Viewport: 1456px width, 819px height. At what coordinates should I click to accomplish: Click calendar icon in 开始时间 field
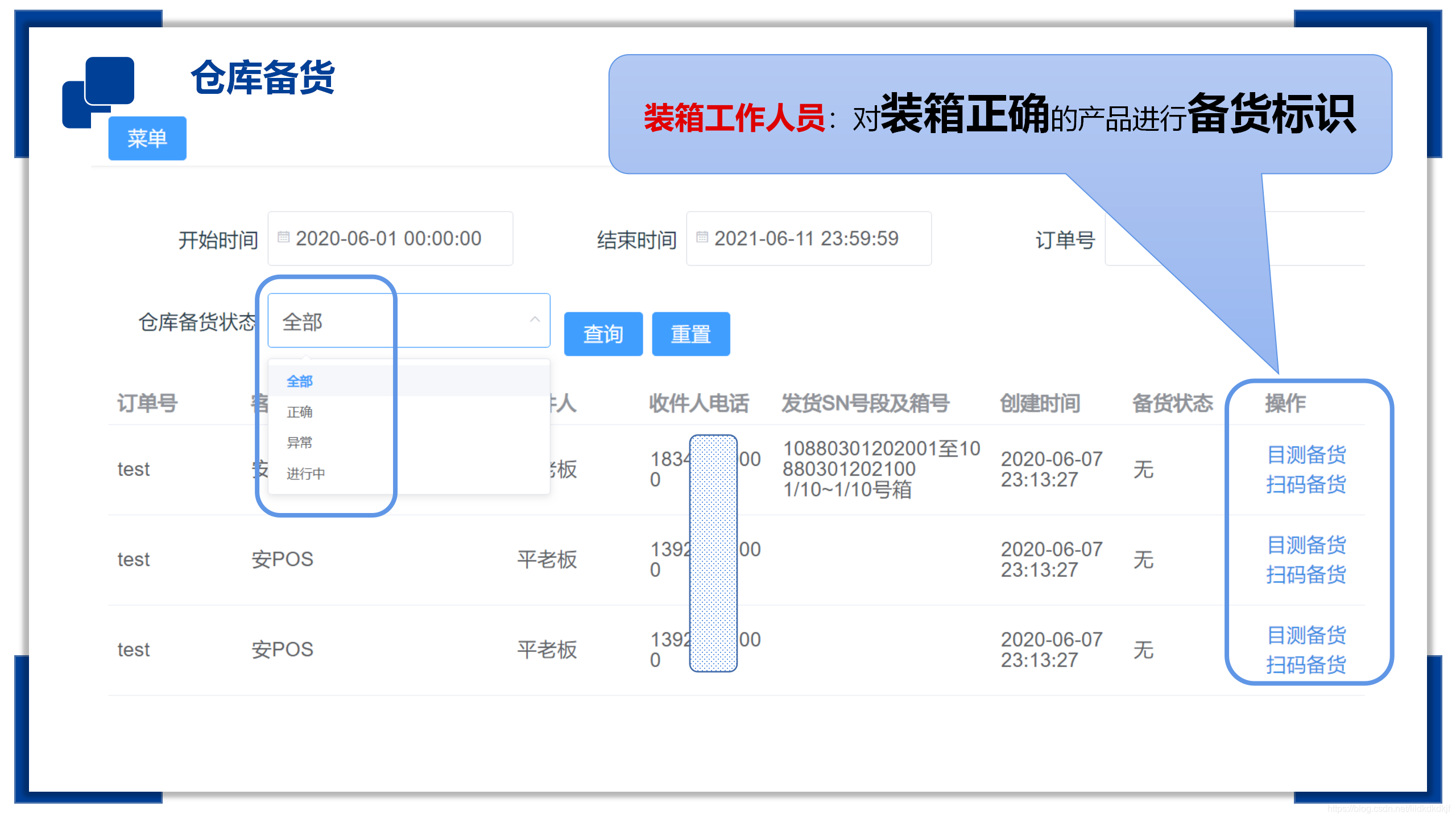pyautogui.click(x=283, y=238)
